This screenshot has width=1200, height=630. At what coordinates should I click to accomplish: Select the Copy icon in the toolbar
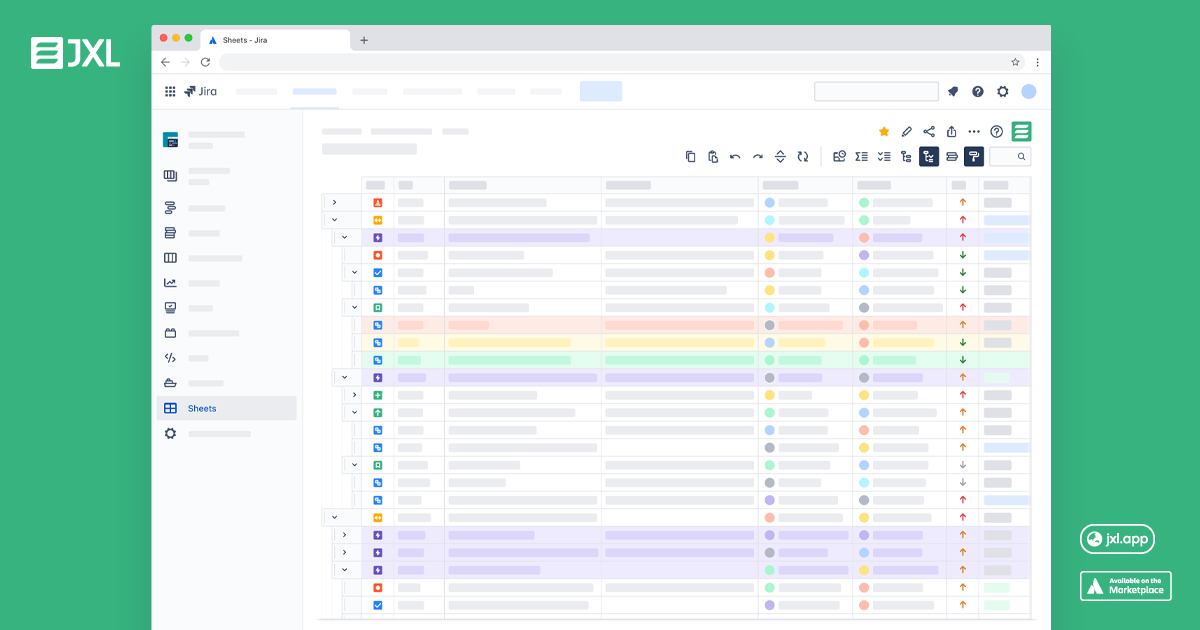(690, 156)
